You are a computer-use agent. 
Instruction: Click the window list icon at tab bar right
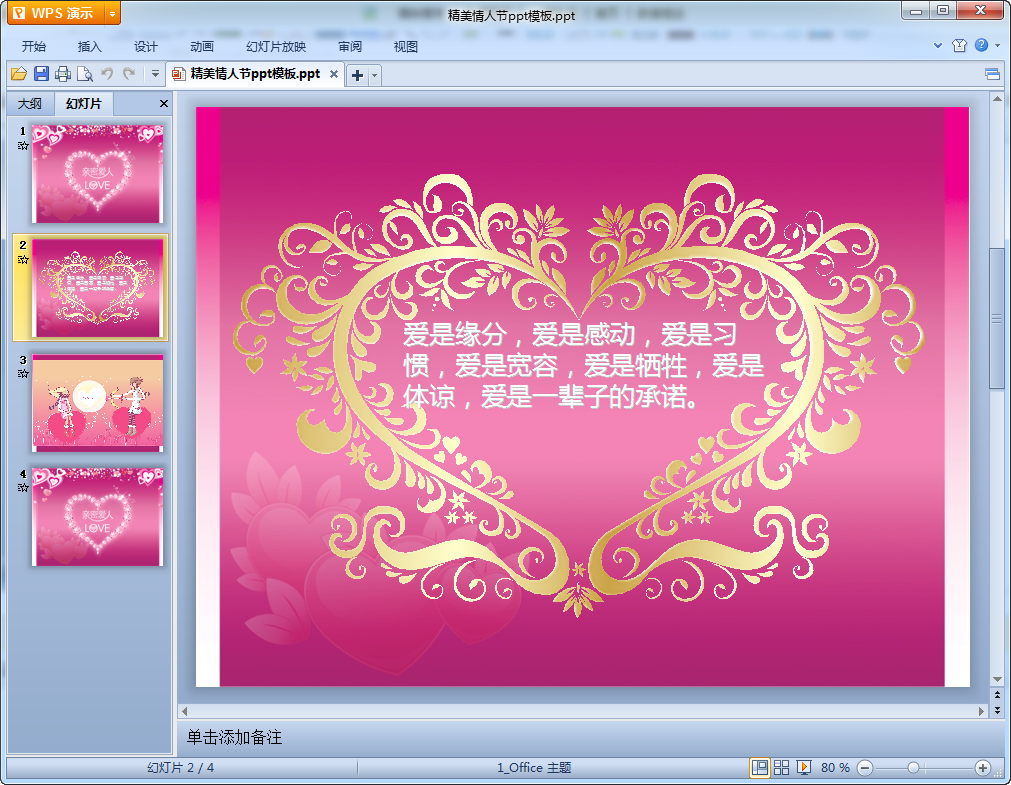tap(993, 75)
